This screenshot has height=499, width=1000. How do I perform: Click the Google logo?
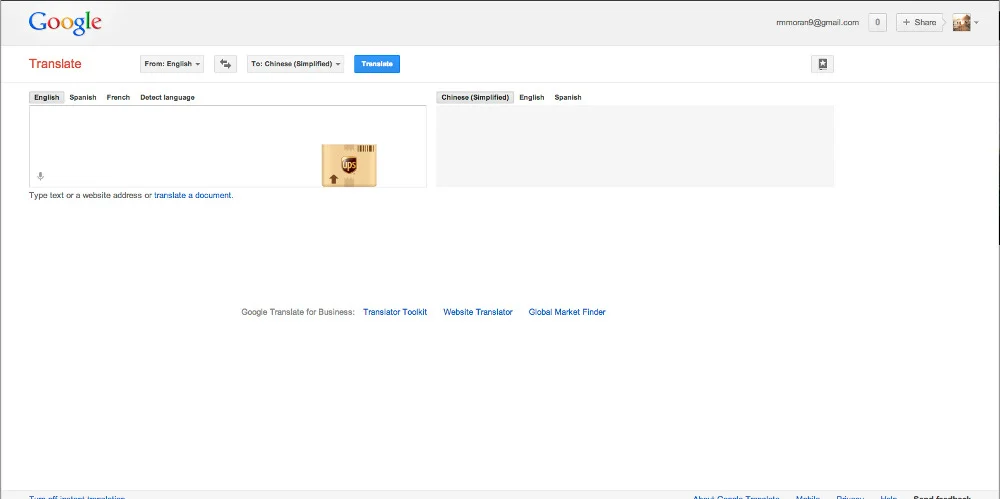click(65, 22)
